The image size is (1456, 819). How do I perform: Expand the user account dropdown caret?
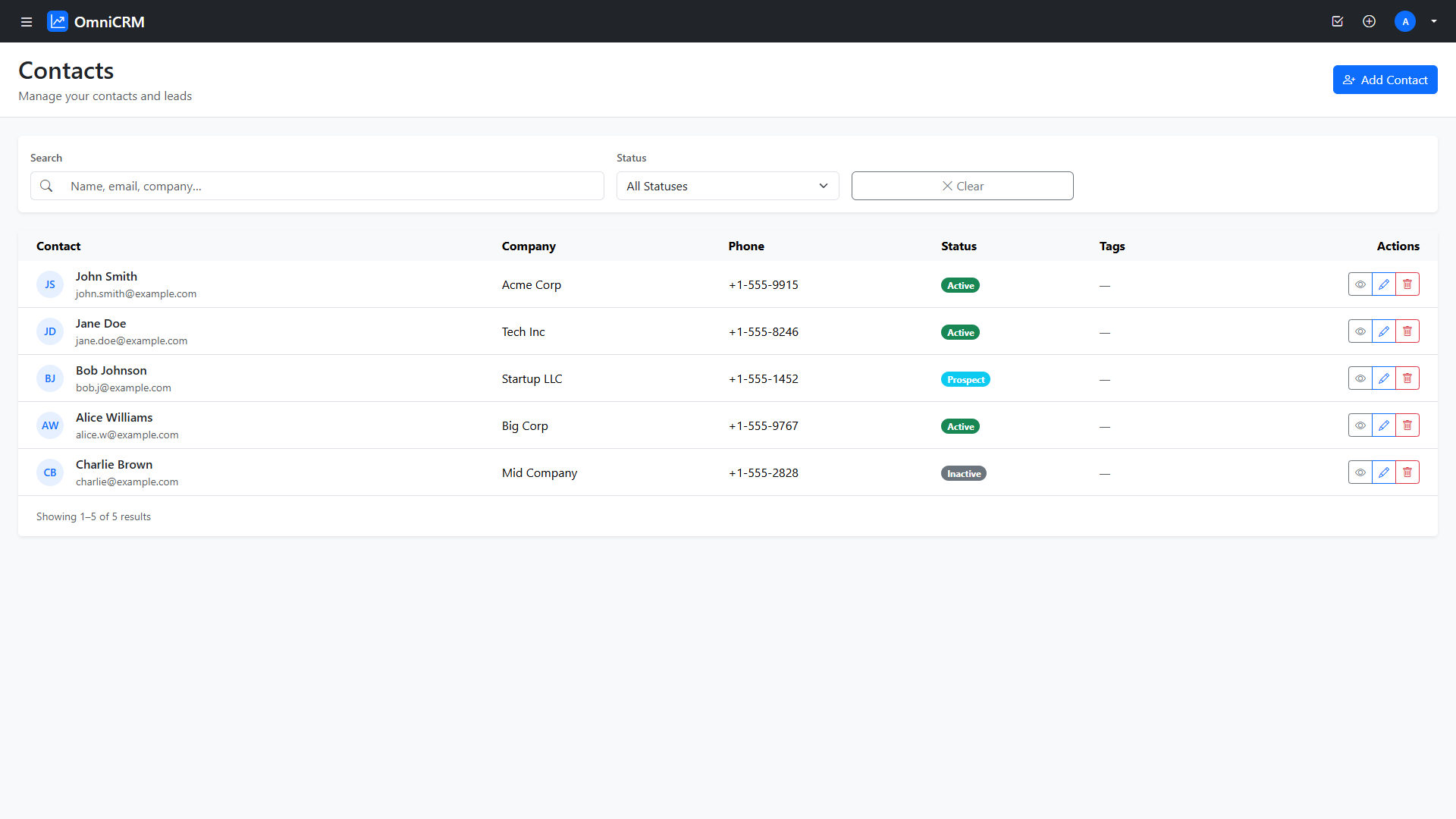(x=1434, y=21)
